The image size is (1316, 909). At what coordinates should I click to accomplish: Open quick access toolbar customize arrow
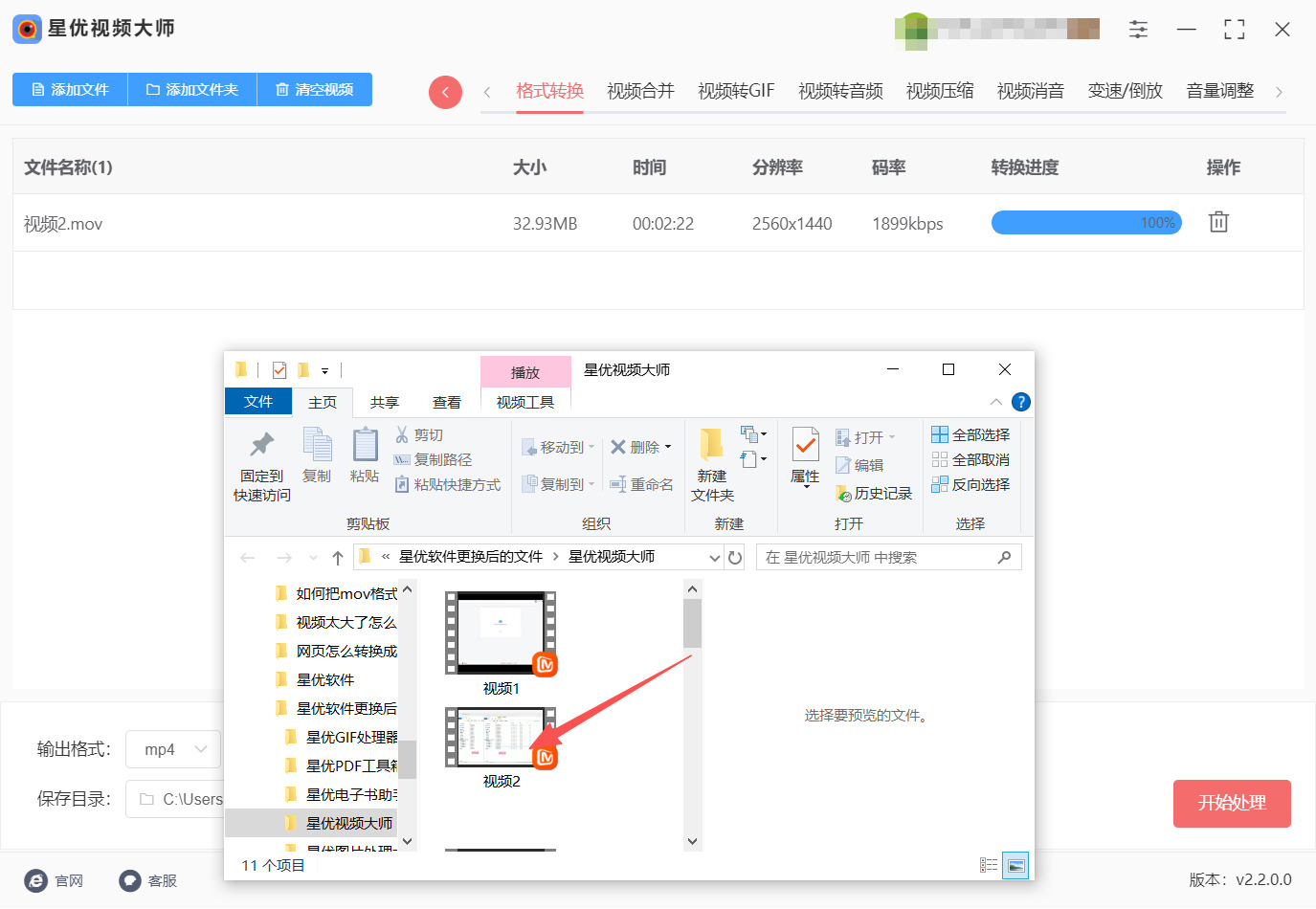[325, 370]
